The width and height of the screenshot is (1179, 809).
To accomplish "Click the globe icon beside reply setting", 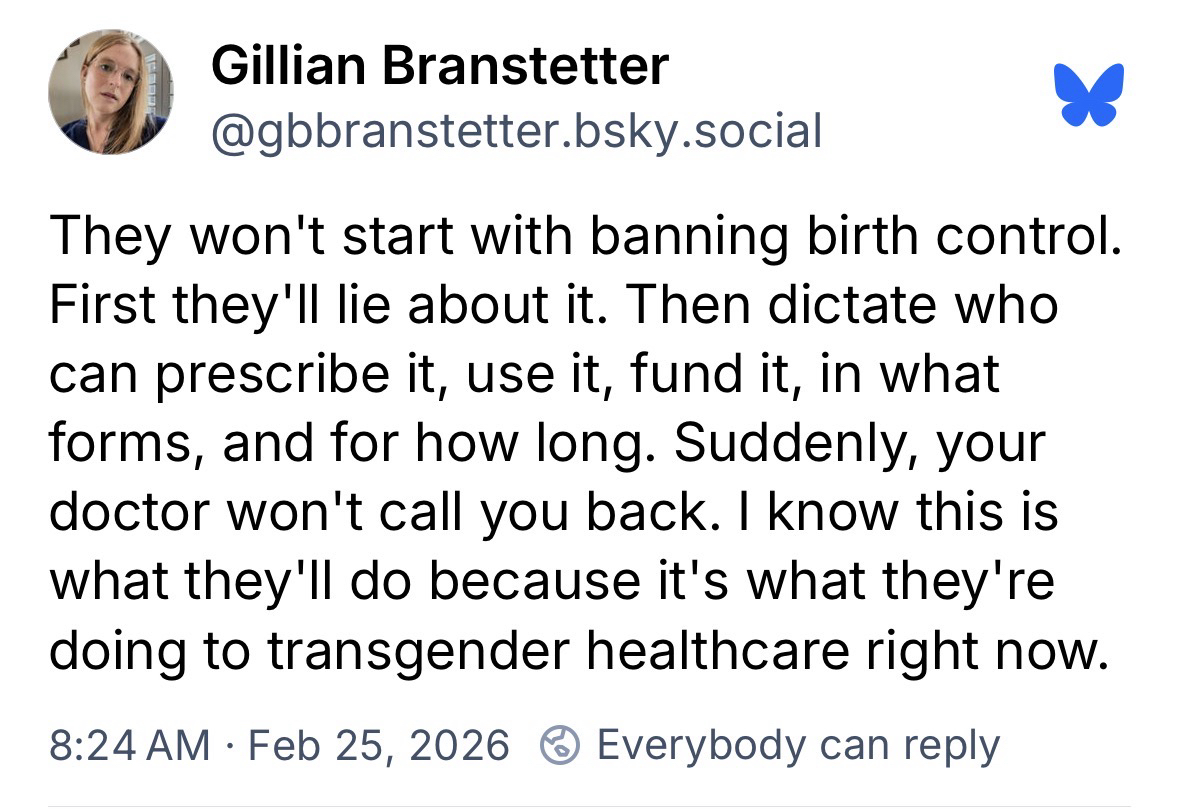I will [560, 745].
